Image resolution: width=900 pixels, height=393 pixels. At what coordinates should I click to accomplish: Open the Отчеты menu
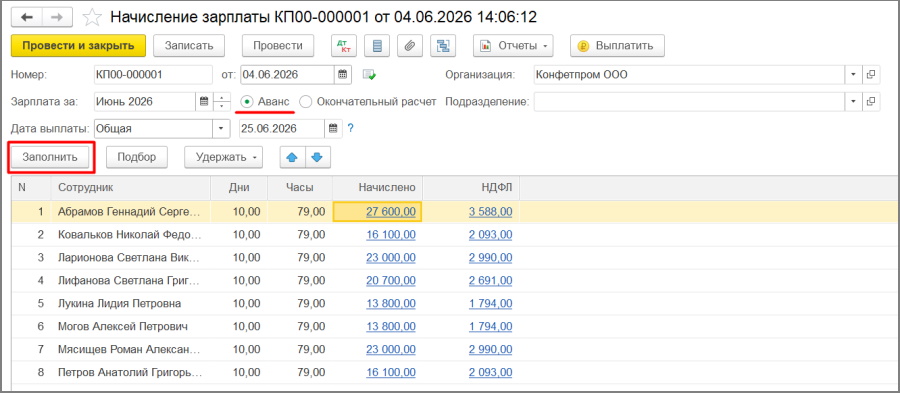tap(513, 46)
